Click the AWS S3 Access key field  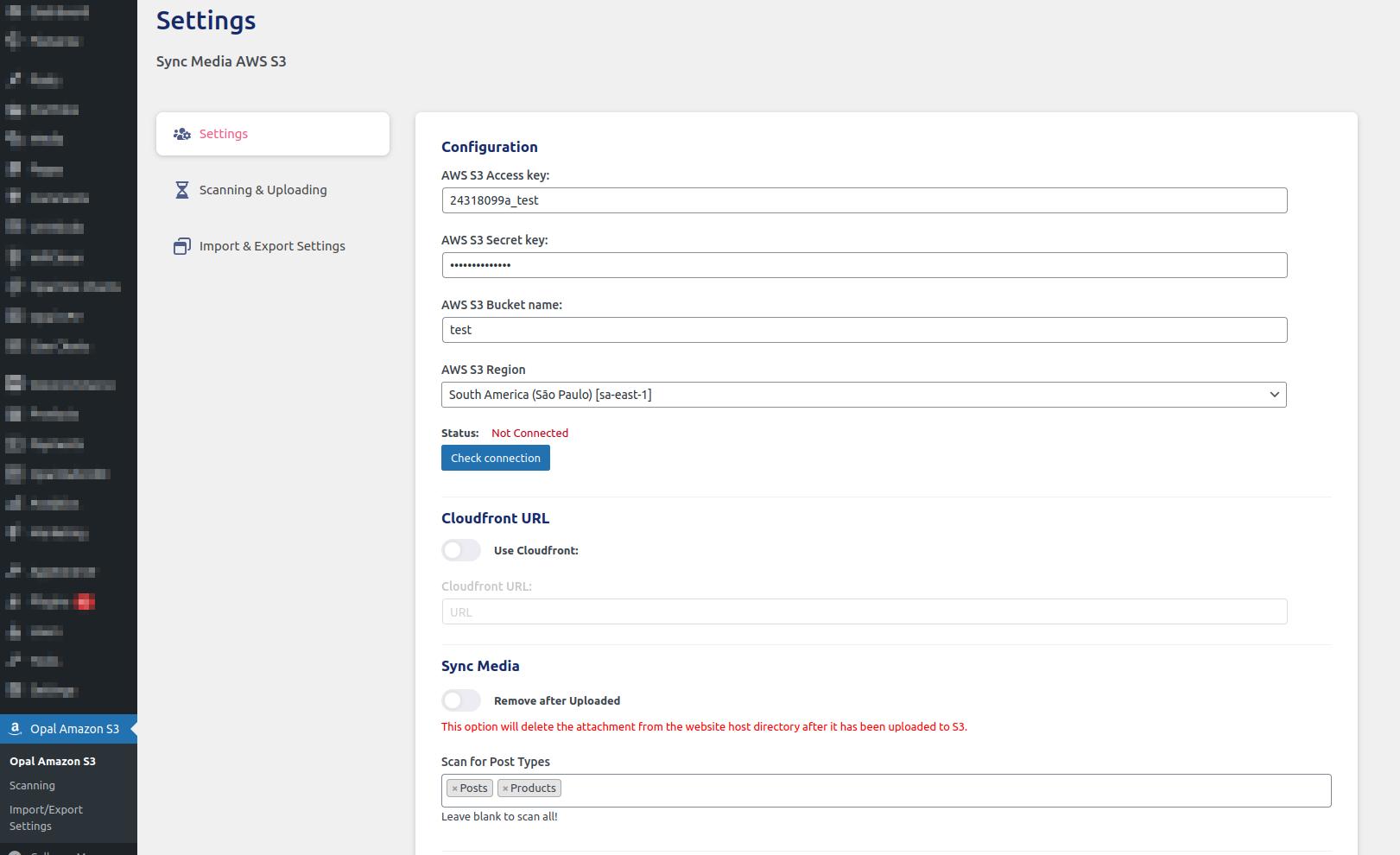(x=864, y=200)
